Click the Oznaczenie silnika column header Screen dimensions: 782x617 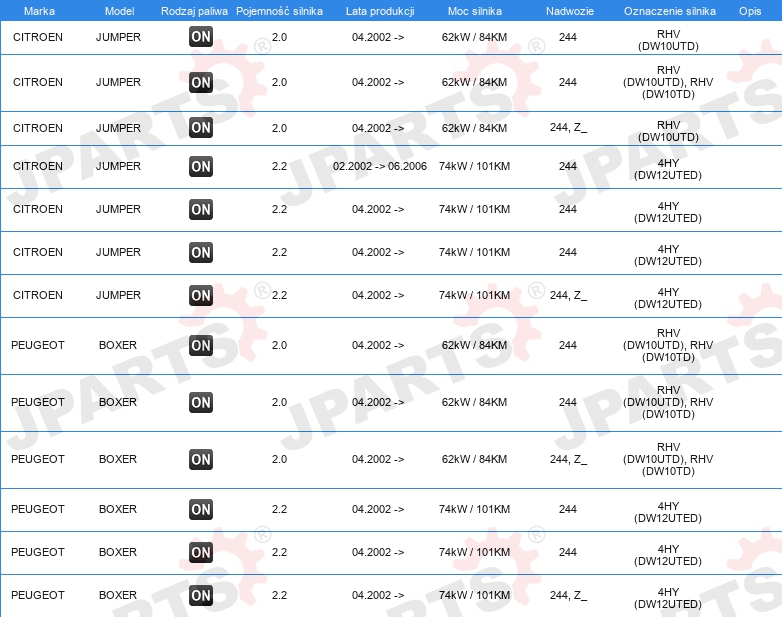pyautogui.click(x=670, y=11)
